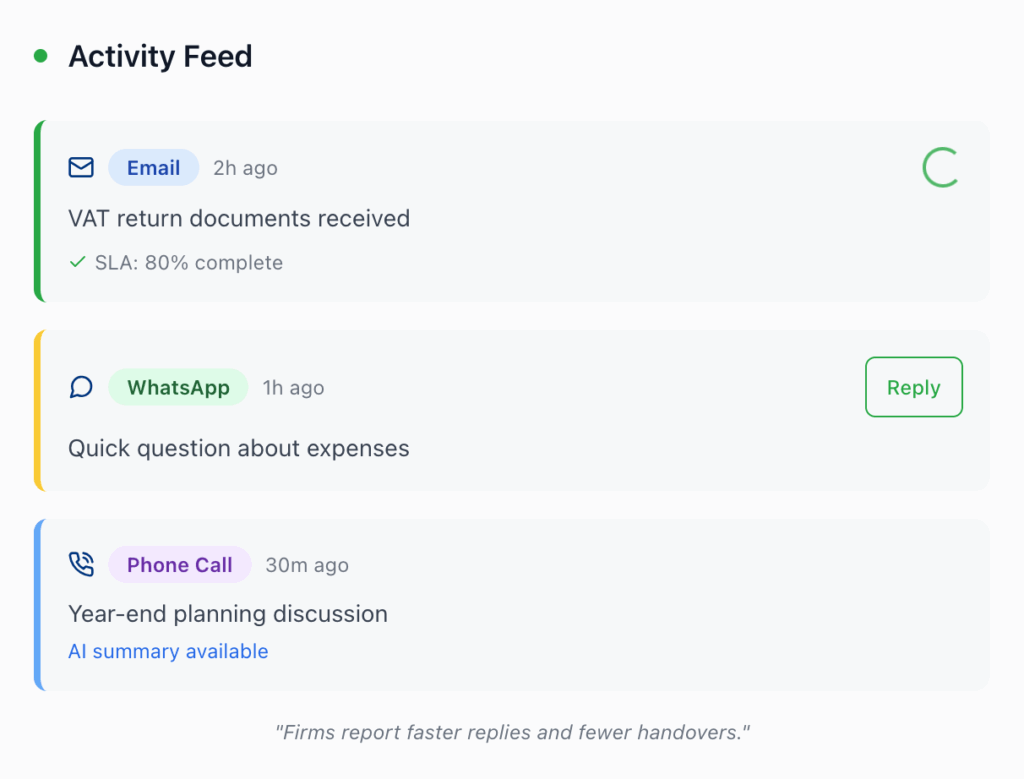Click the SLA checkmark icon

coord(77,263)
